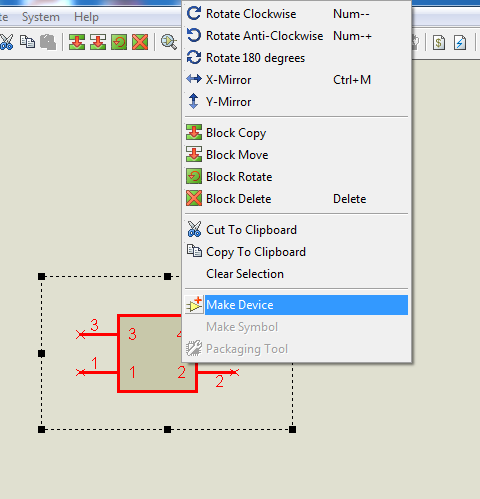
Task: Click the Block Rotate toolbar icon
Action: tap(119, 42)
